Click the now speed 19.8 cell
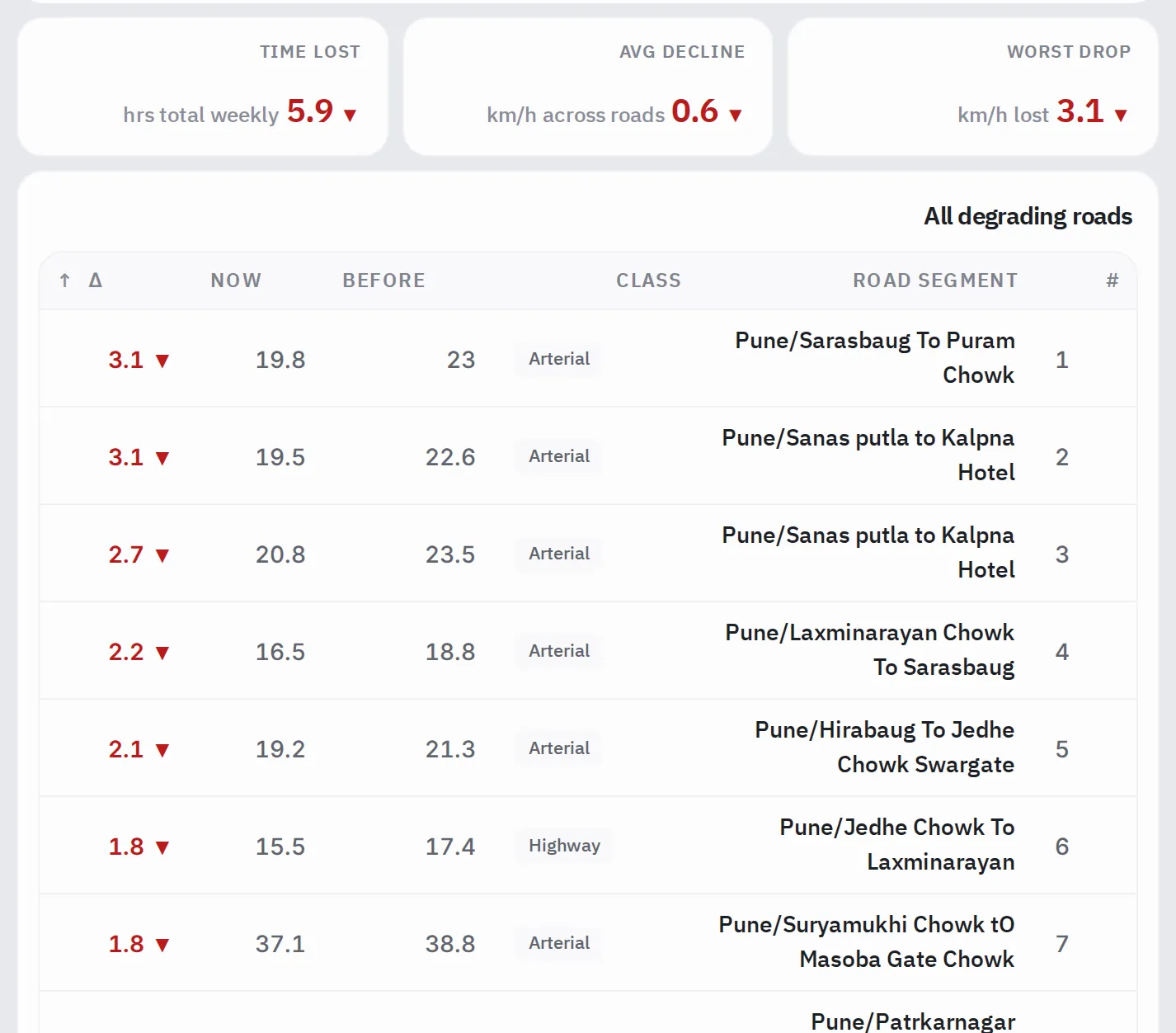Image resolution: width=1176 pixels, height=1033 pixels. pos(280,360)
